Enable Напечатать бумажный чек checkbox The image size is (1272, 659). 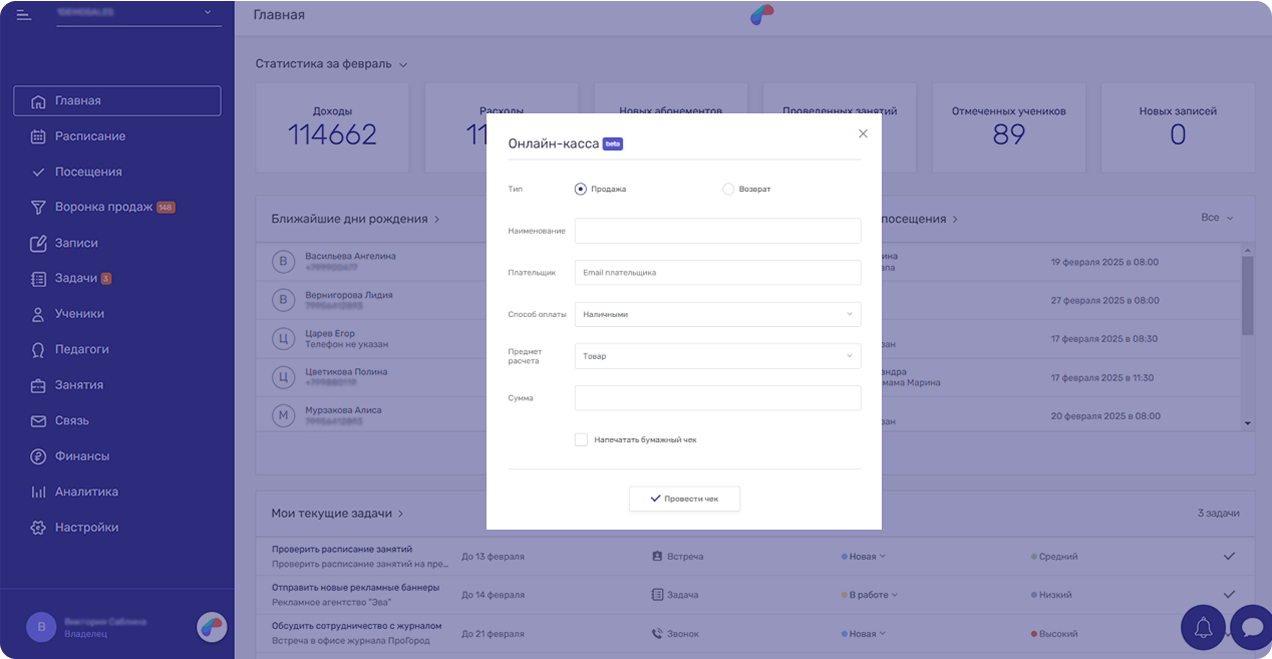[581, 440]
